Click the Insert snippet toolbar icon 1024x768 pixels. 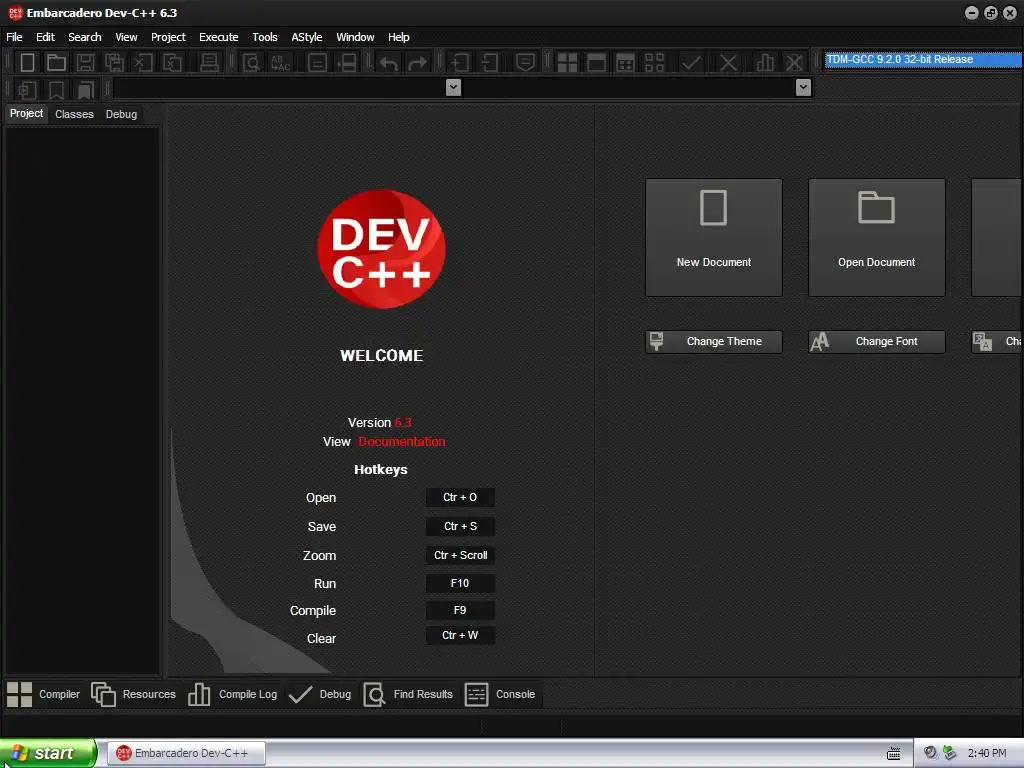(27, 89)
